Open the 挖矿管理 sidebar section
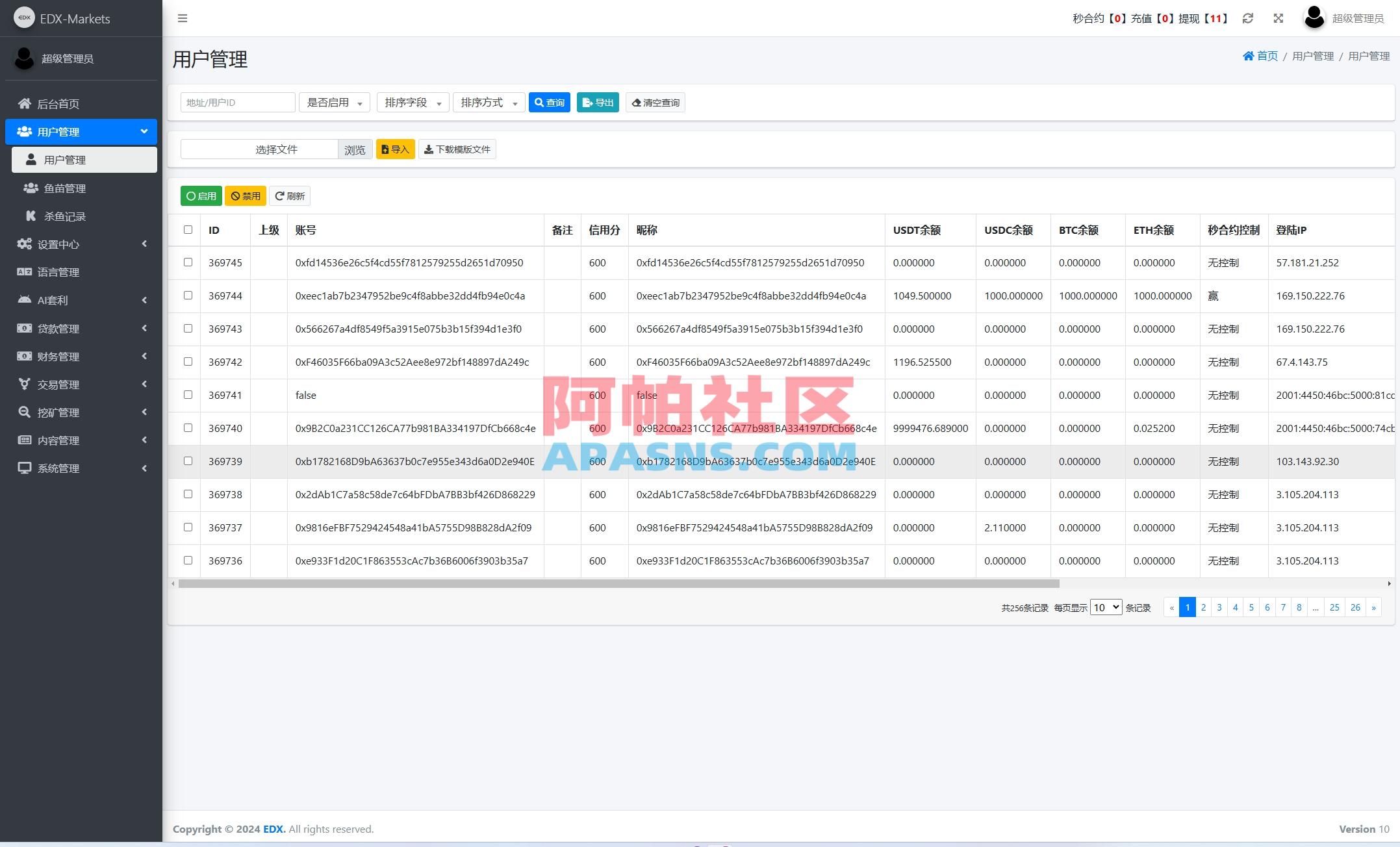 (x=57, y=412)
